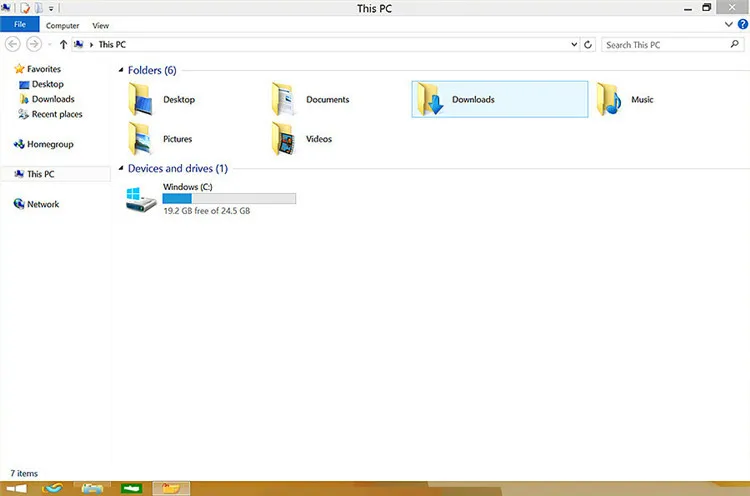The image size is (750, 496).
Task: Expand the ribbon with the chevron
Action: coord(728,24)
